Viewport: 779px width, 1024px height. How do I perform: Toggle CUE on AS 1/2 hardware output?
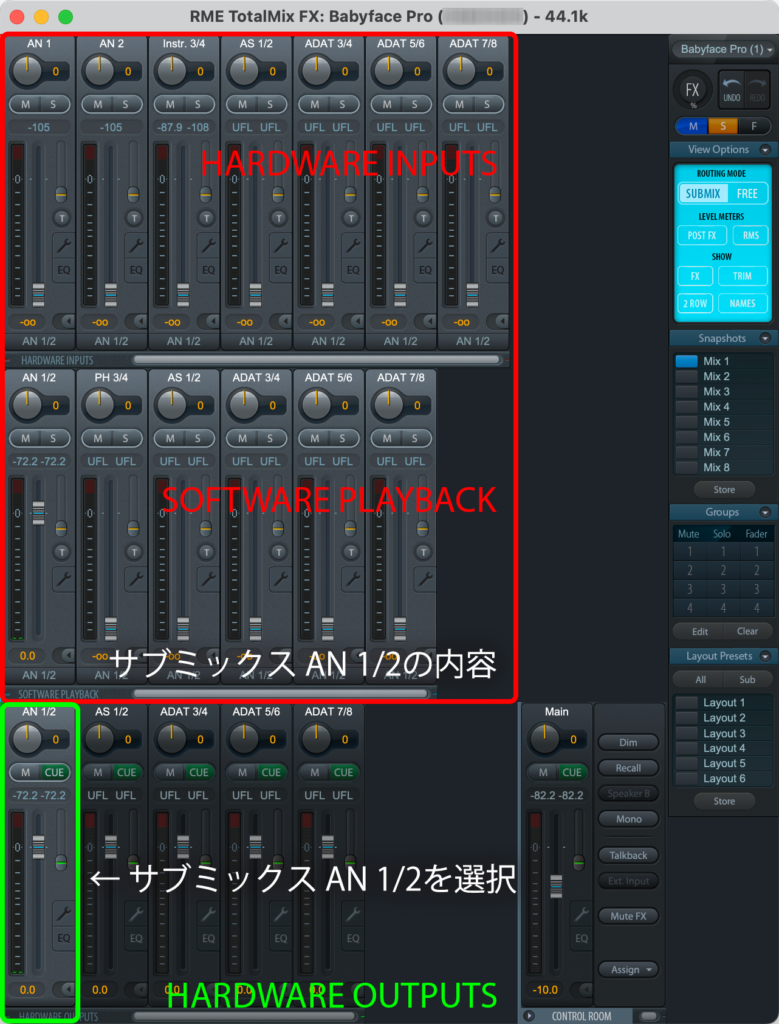pos(126,773)
